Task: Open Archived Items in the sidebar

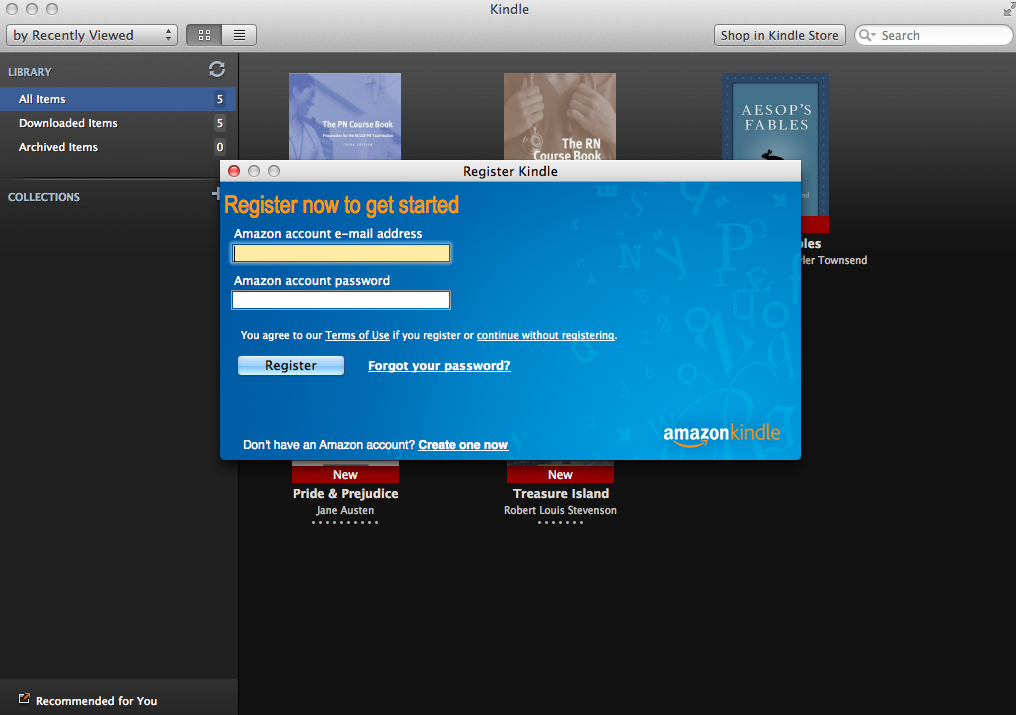Action: pos(58,147)
